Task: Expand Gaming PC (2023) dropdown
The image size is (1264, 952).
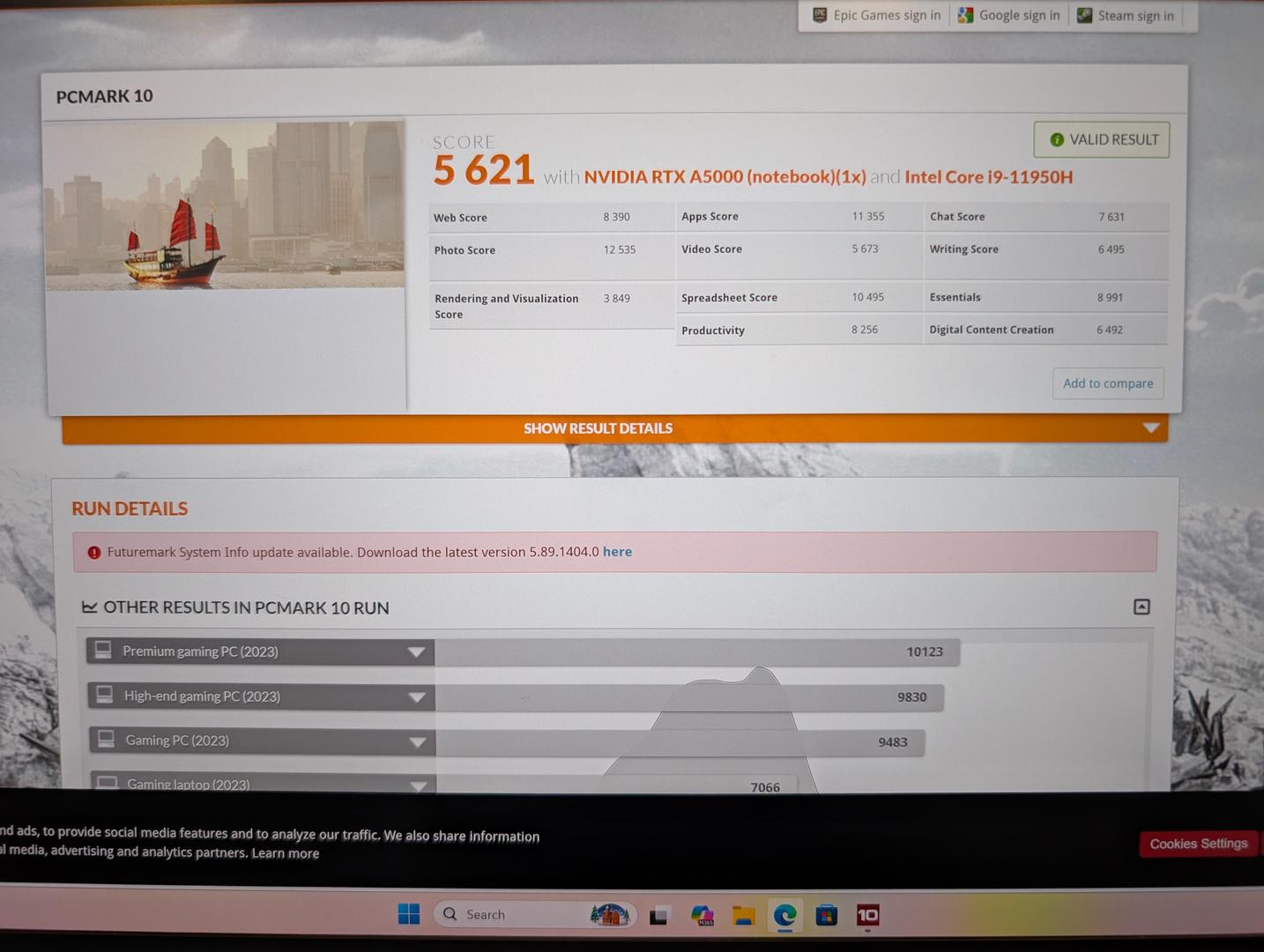Action: 418,742
